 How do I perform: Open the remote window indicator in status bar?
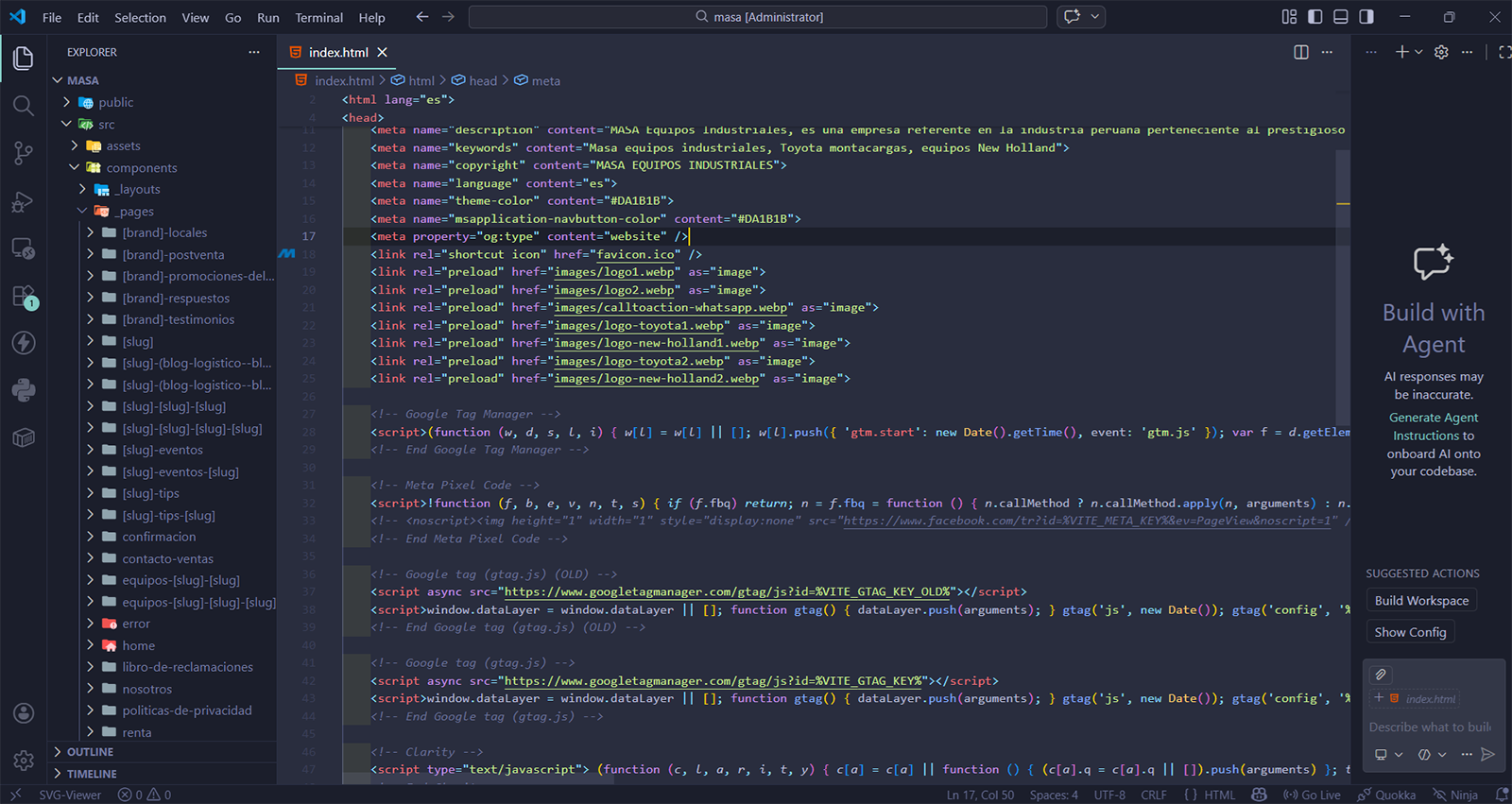[x=15, y=795]
